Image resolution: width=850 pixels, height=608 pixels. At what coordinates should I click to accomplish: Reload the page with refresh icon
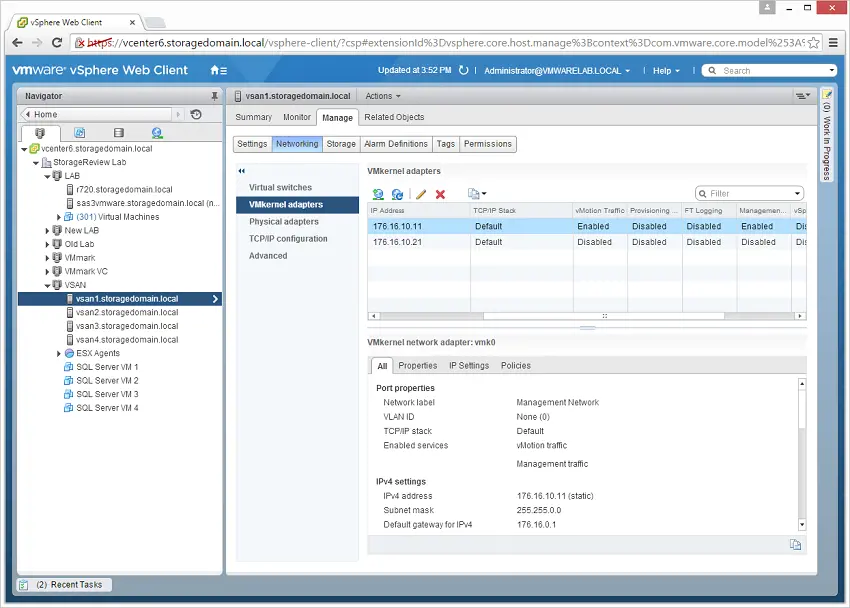pyautogui.click(x=56, y=43)
